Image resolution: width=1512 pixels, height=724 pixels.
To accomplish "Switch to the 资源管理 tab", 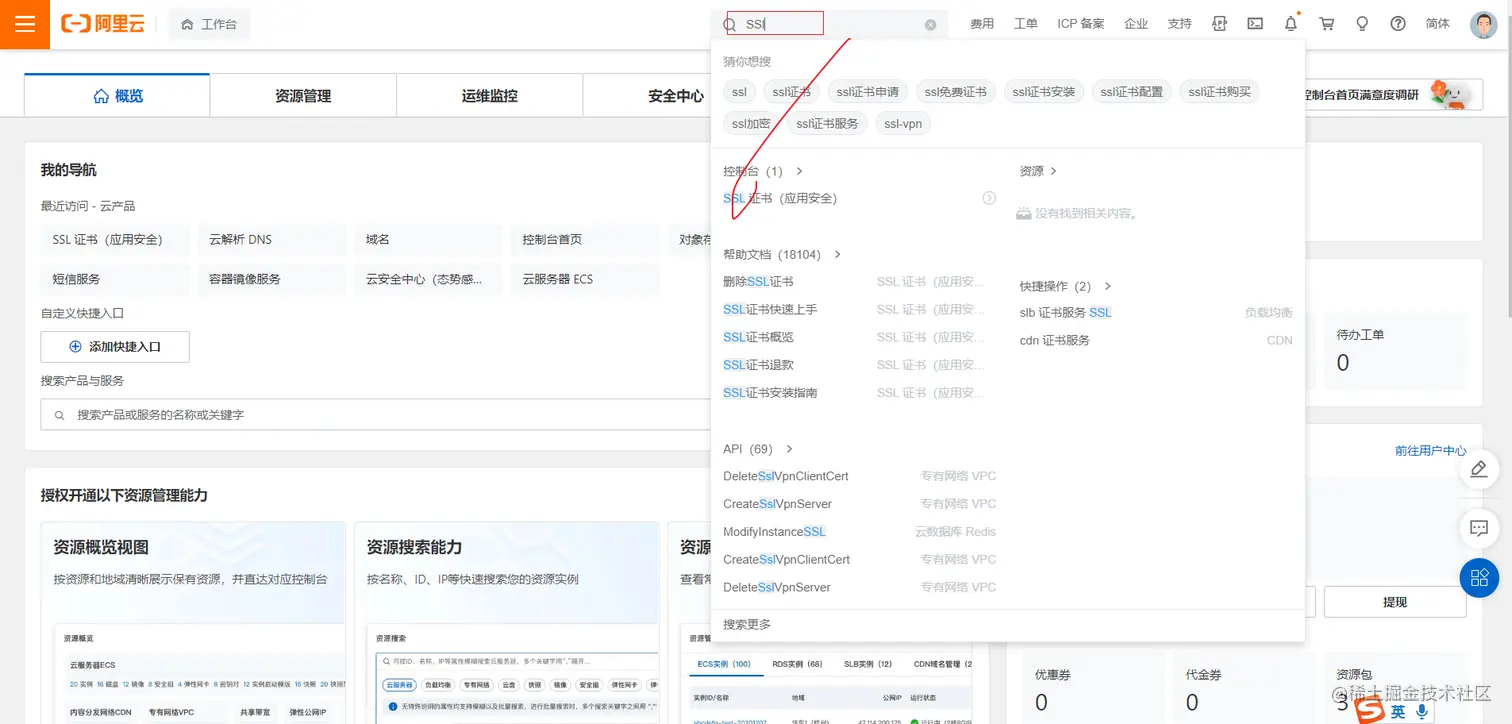I will point(303,96).
